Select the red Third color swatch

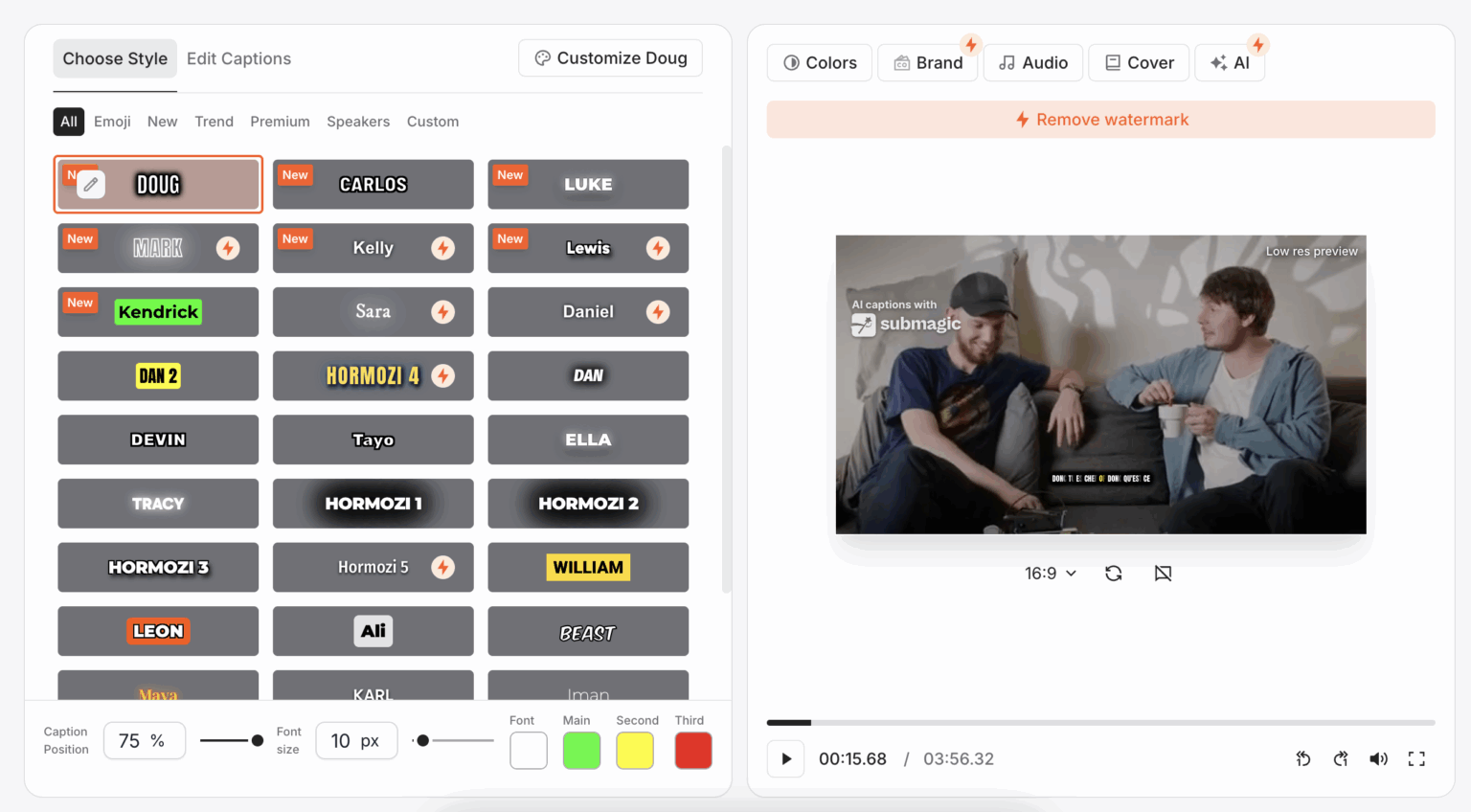tap(692, 751)
